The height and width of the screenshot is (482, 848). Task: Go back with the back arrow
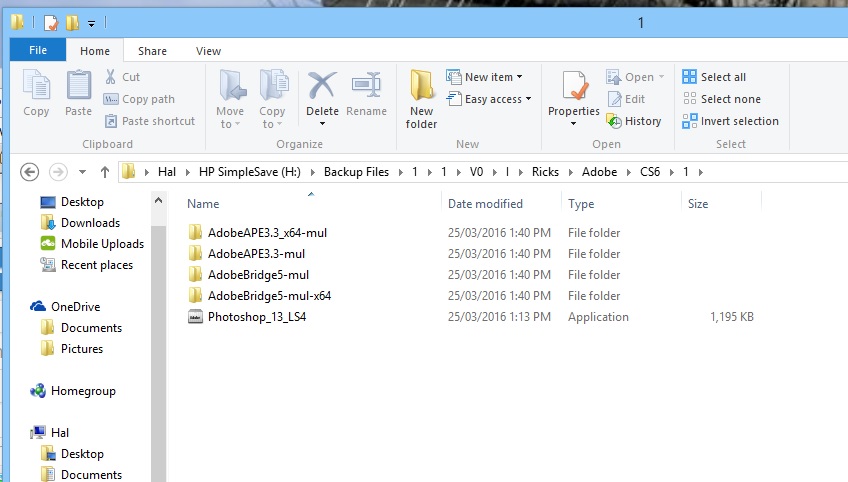tap(30, 172)
